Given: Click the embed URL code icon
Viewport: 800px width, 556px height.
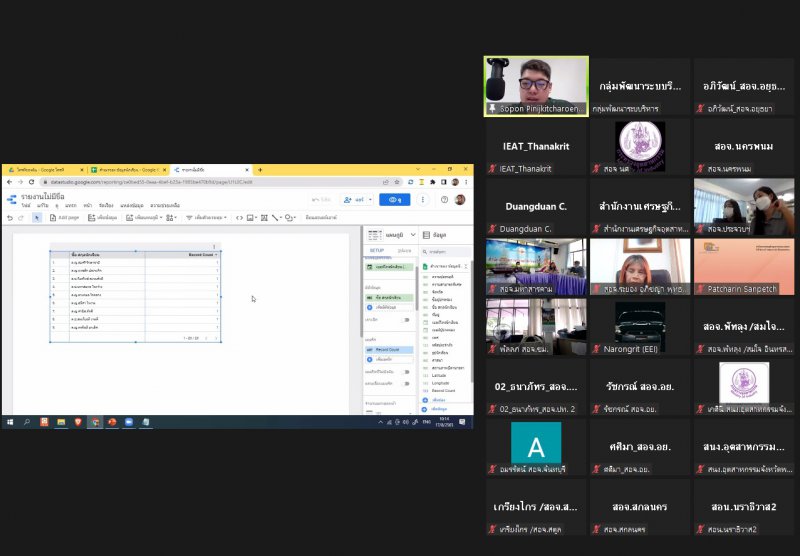Looking at the screenshot, I should click(239, 217).
